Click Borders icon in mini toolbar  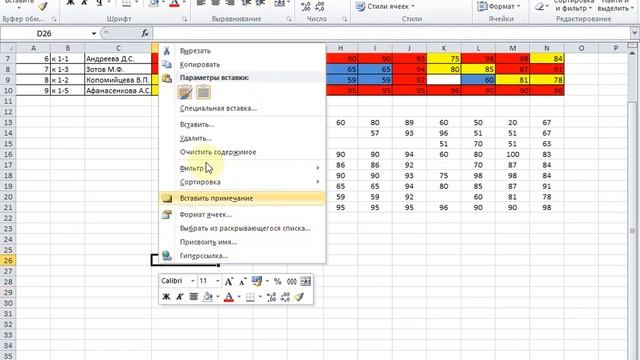click(x=250, y=297)
